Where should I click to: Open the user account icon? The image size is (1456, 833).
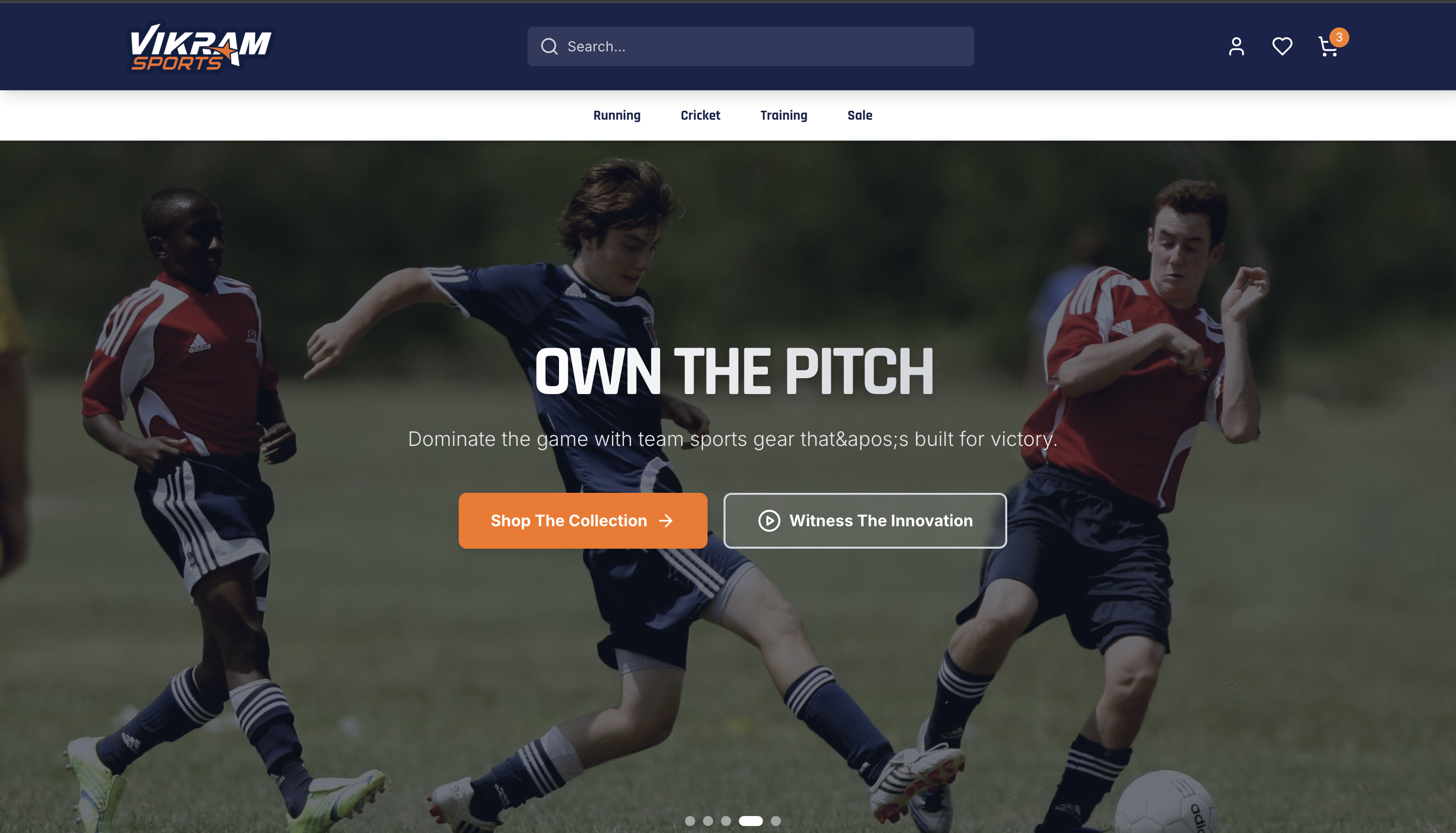tap(1237, 46)
